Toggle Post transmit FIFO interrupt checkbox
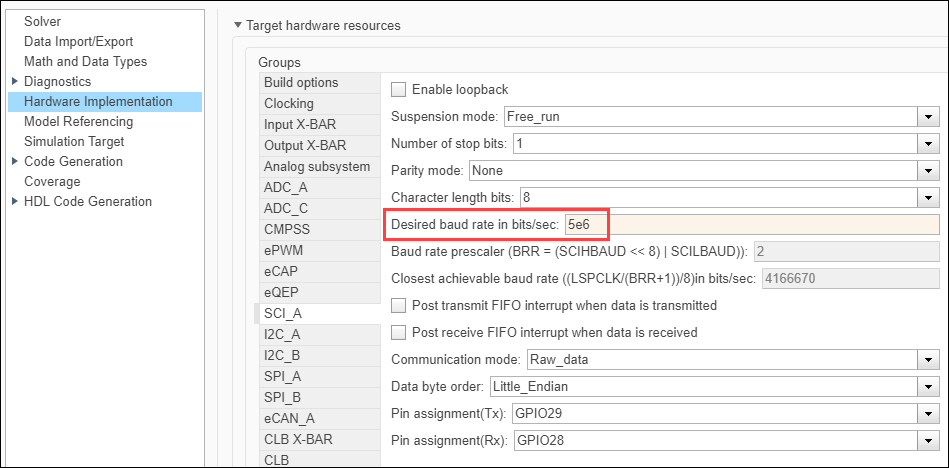Image resolution: width=949 pixels, height=468 pixels. coord(399,305)
